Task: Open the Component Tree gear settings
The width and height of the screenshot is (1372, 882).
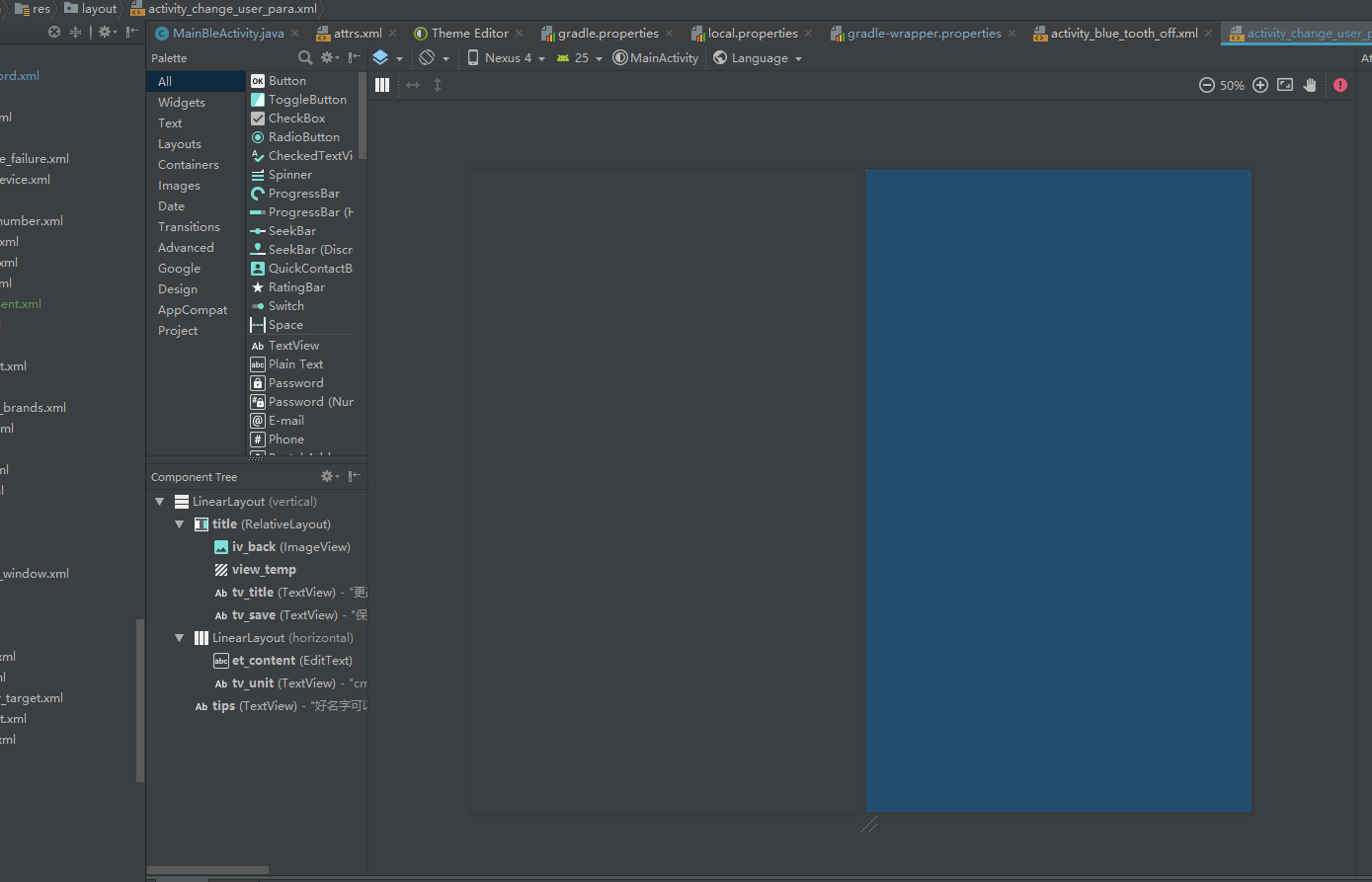Action: pos(328,476)
